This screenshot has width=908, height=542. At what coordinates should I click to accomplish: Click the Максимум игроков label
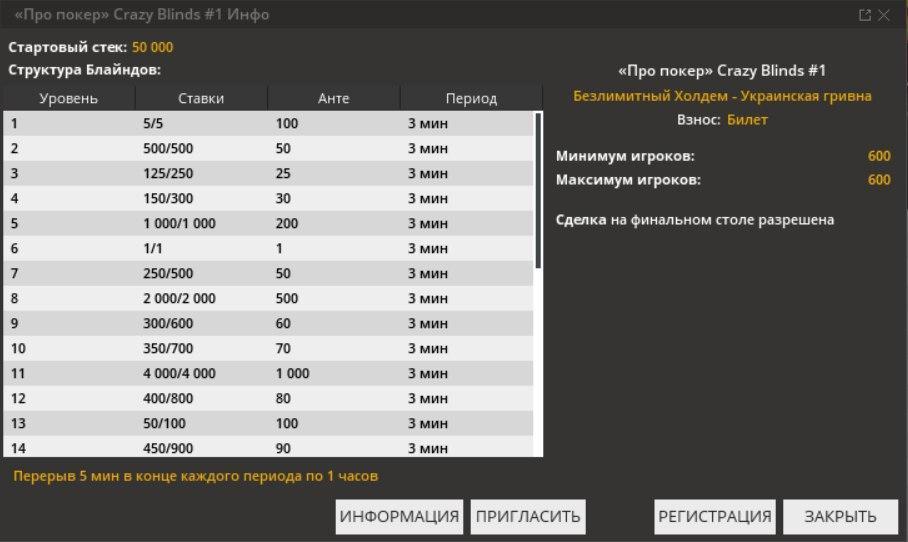(628, 180)
